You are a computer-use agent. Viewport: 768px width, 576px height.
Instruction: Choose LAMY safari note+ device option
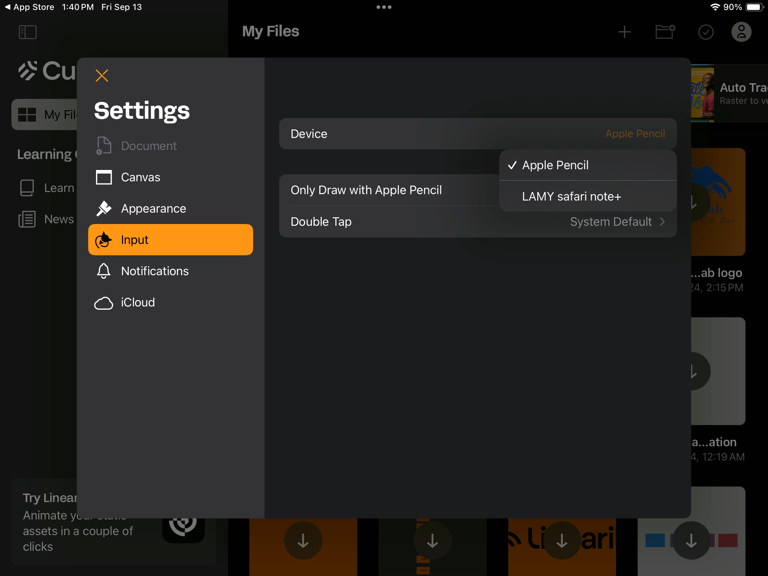(x=588, y=196)
